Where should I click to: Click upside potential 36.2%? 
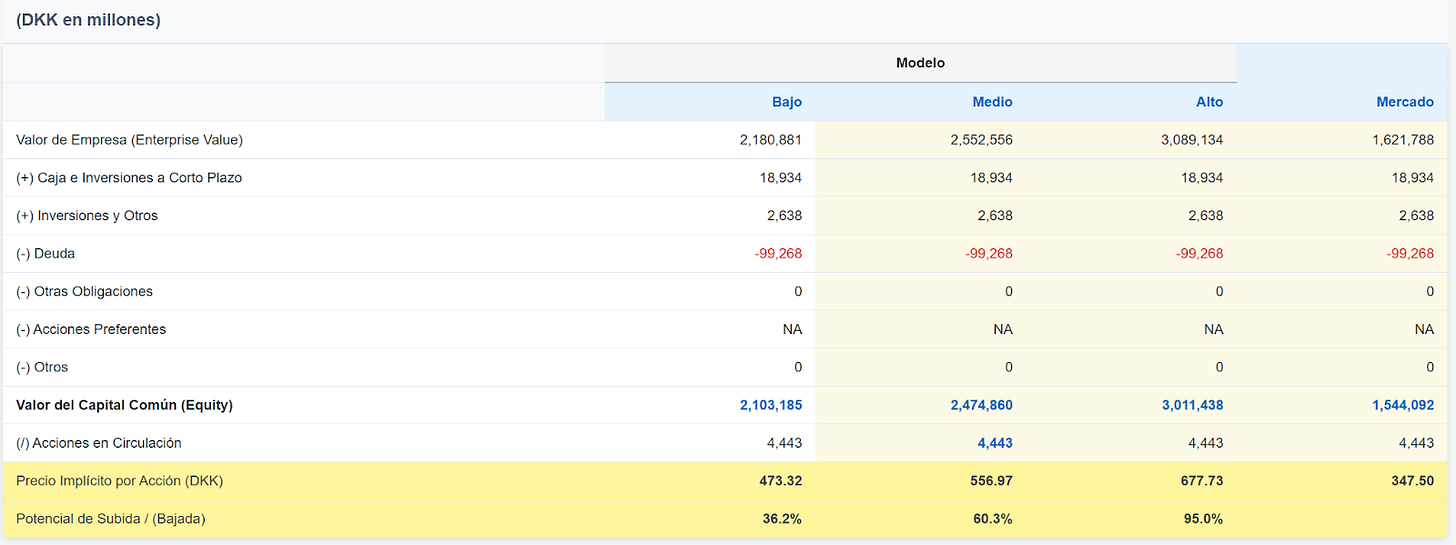(x=782, y=519)
